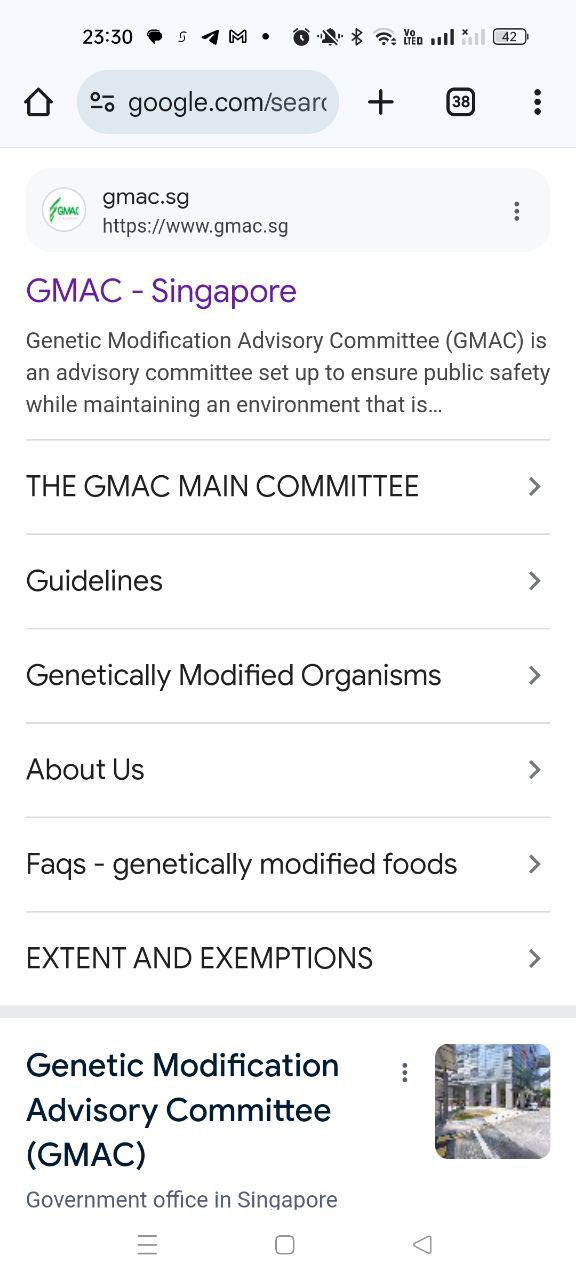The image size is (576, 1280).
Task: Open Chrome three-dot overflow menu
Action: pyautogui.click(x=537, y=102)
